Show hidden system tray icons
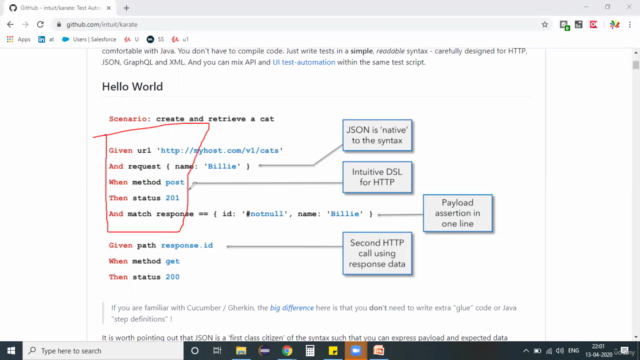640x360 pixels. [x=526, y=351]
